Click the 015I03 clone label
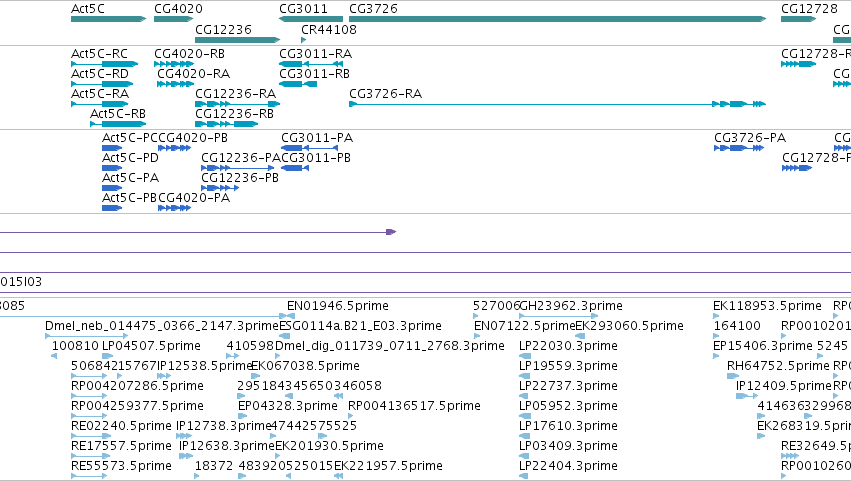This screenshot has height=481, width=851. pos(21,281)
